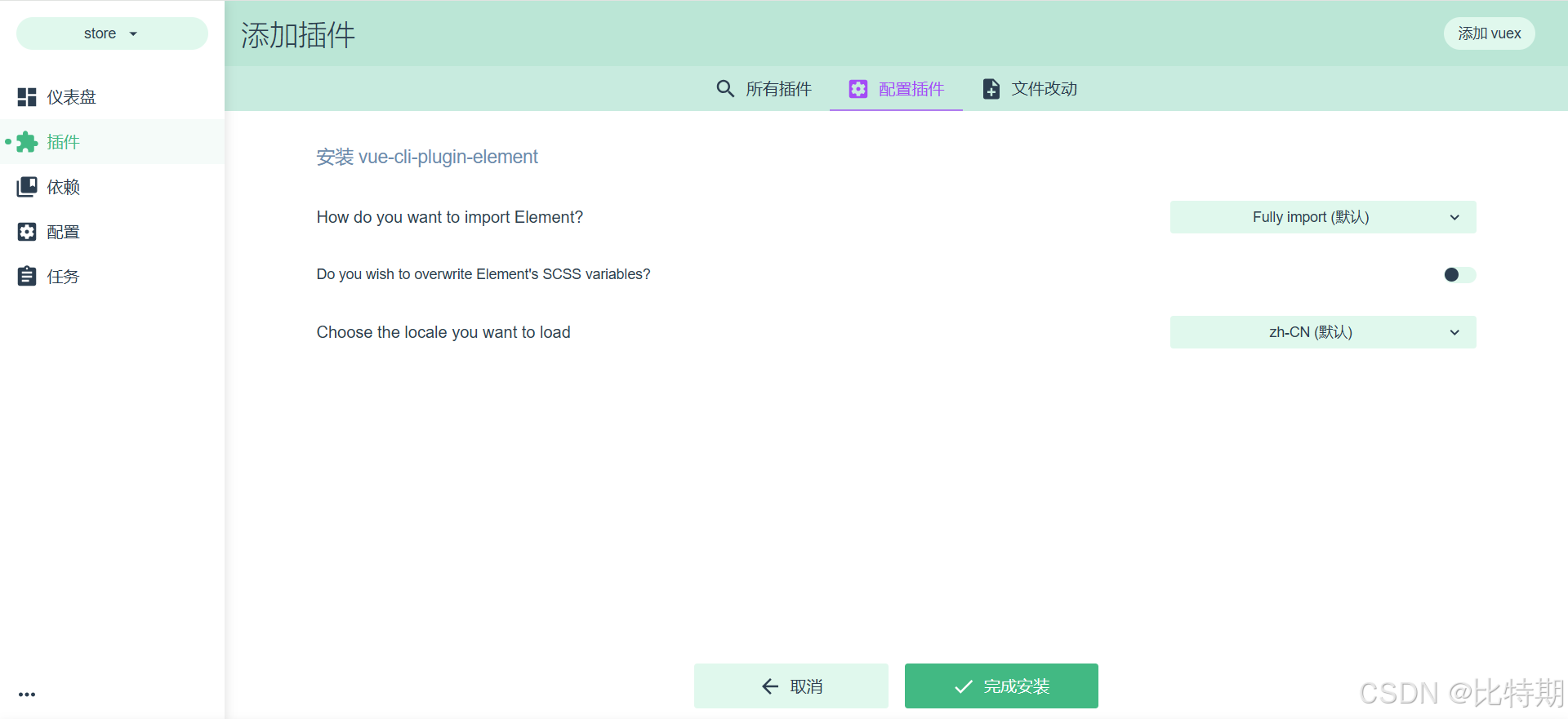Click the 取消 cancel button

[791, 686]
